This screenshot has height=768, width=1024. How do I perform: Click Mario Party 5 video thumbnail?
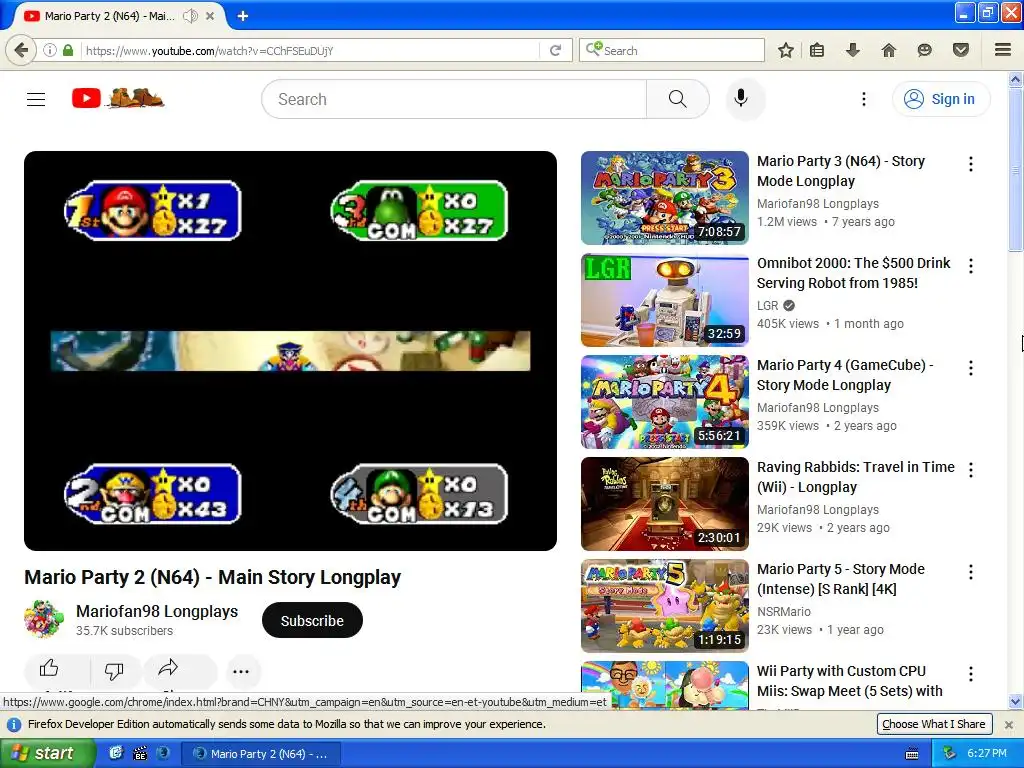(x=665, y=606)
